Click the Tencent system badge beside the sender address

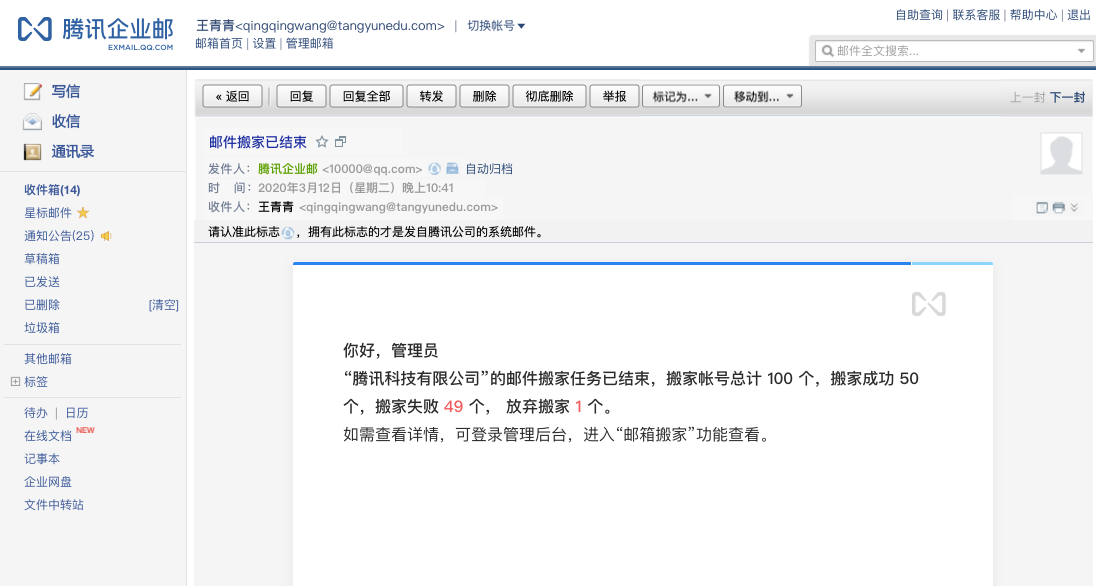point(434,169)
